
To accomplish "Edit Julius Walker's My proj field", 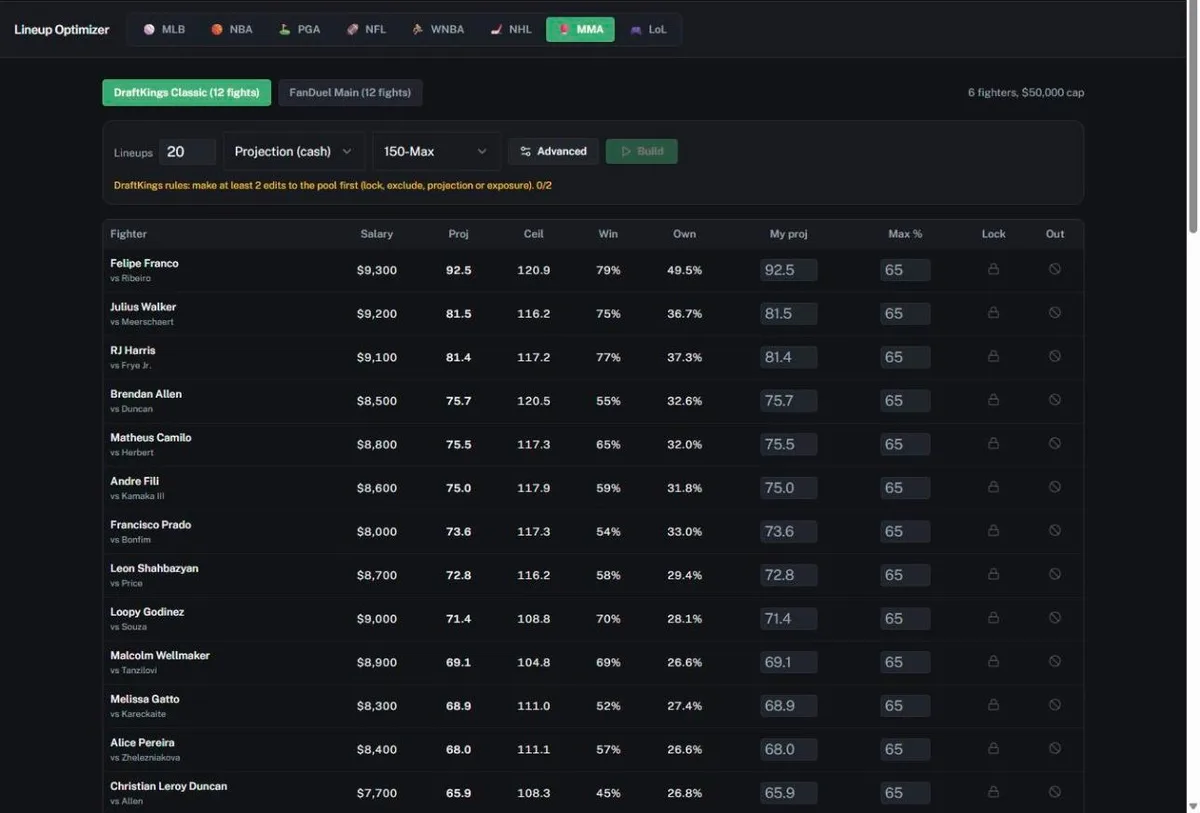I will pos(788,313).
